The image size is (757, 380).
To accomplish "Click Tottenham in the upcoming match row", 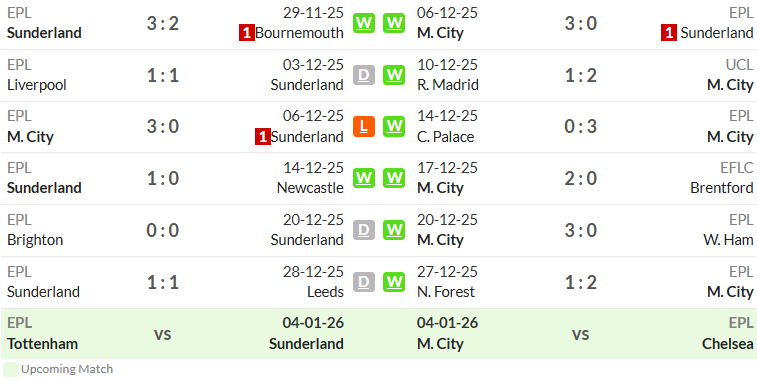I will [x=42, y=344].
